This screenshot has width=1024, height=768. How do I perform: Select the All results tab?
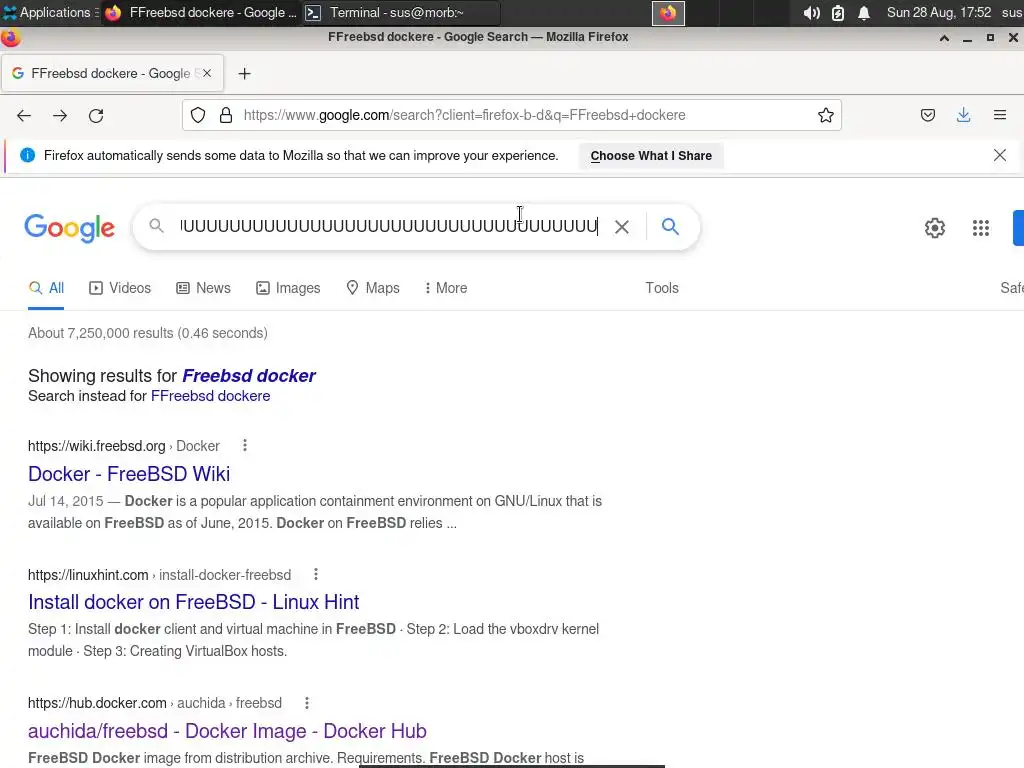pyautogui.click(x=46, y=288)
